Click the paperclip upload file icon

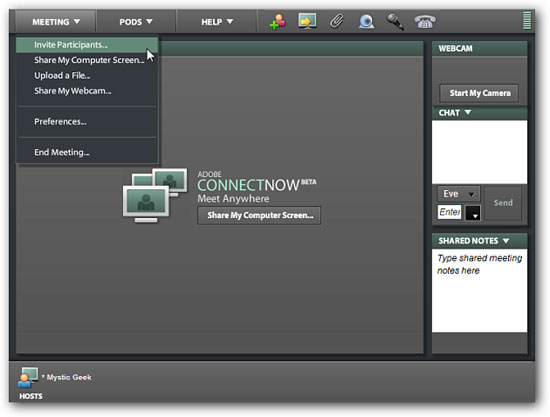click(x=336, y=21)
